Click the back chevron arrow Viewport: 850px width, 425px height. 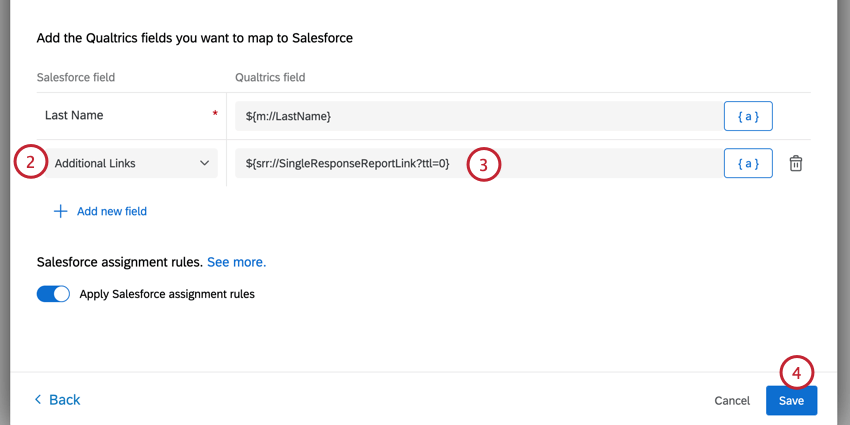click(38, 400)
